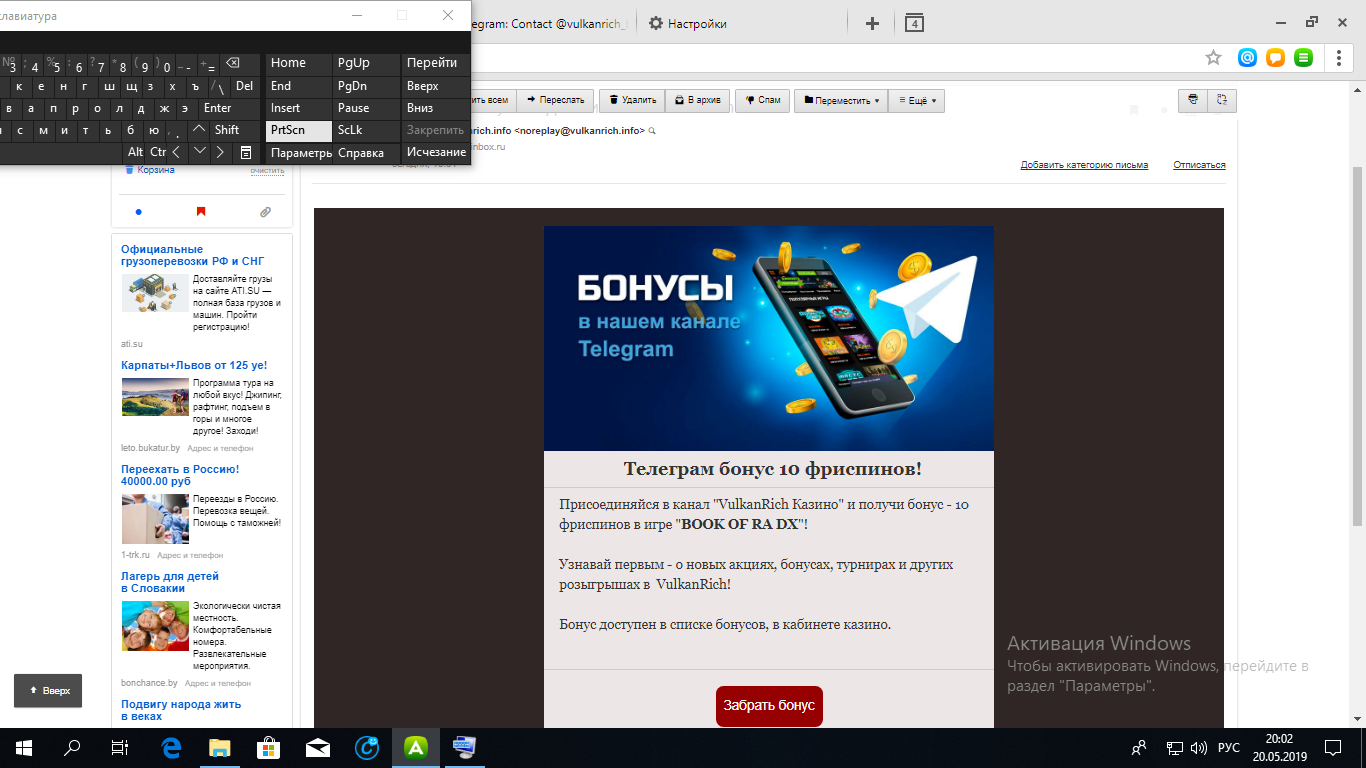Open the Mail app from the taskbar
This screenshot has width=1366, height=768.
click(318, 747)
